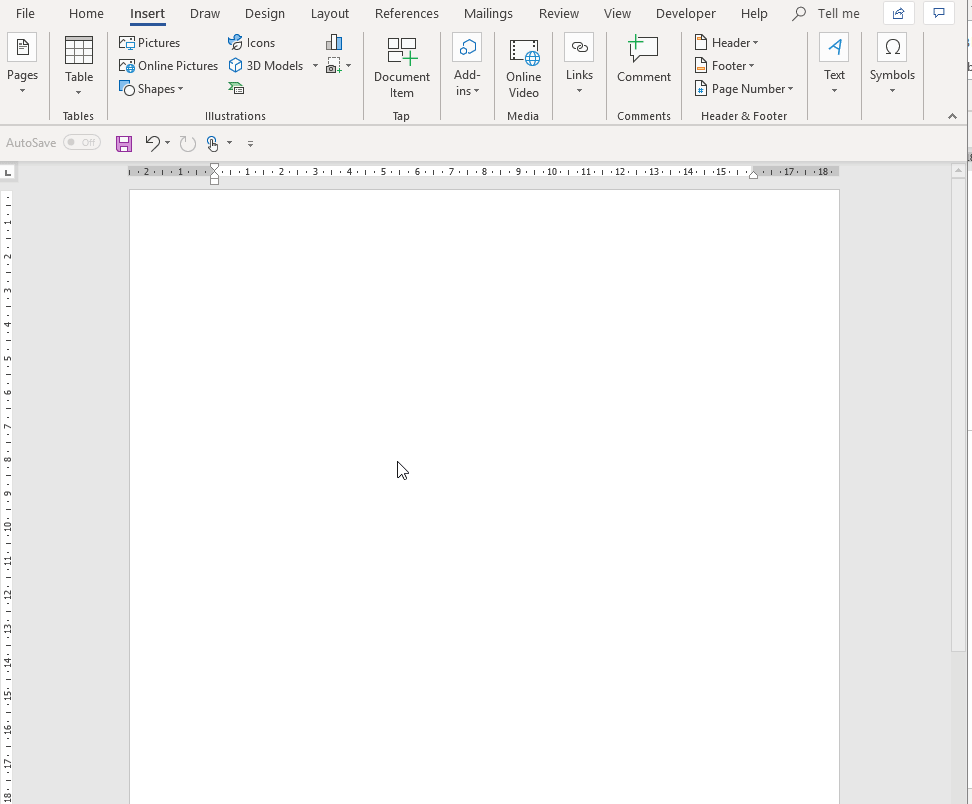972x804 pixels.
Task: Insert Pictures from this device
Action: click(x=149, y=42)
